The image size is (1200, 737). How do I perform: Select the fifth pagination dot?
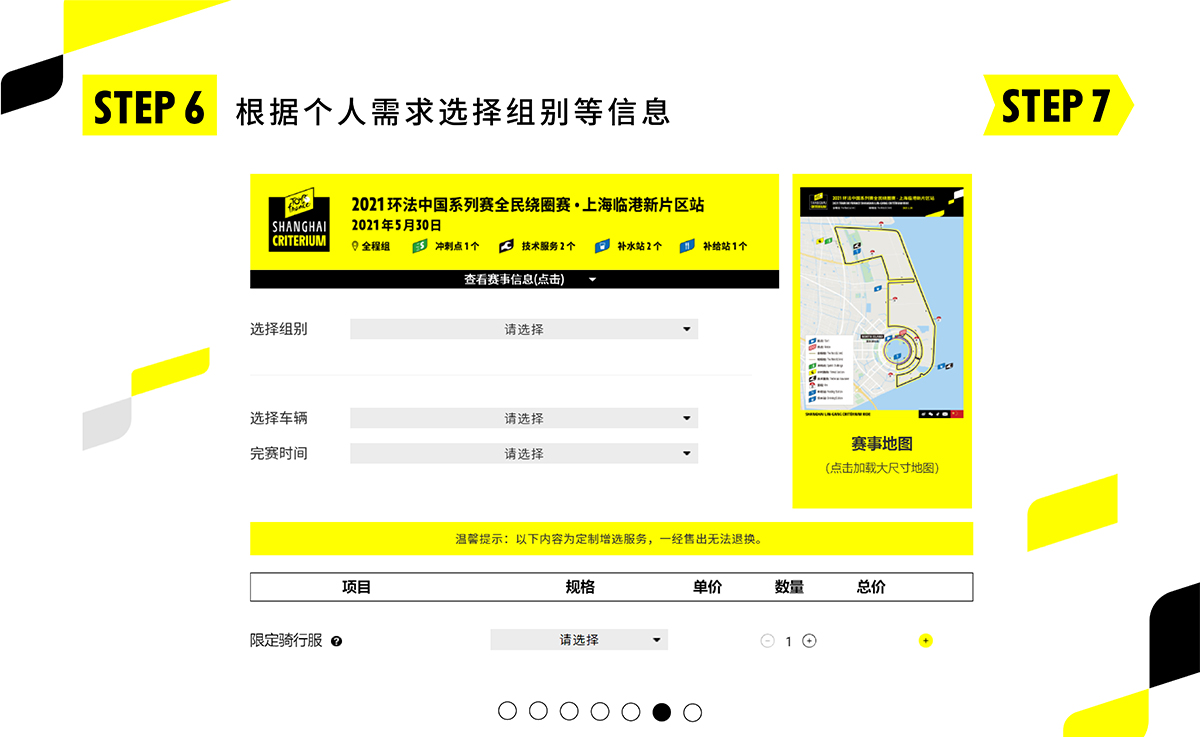click(x=631, y=711)
